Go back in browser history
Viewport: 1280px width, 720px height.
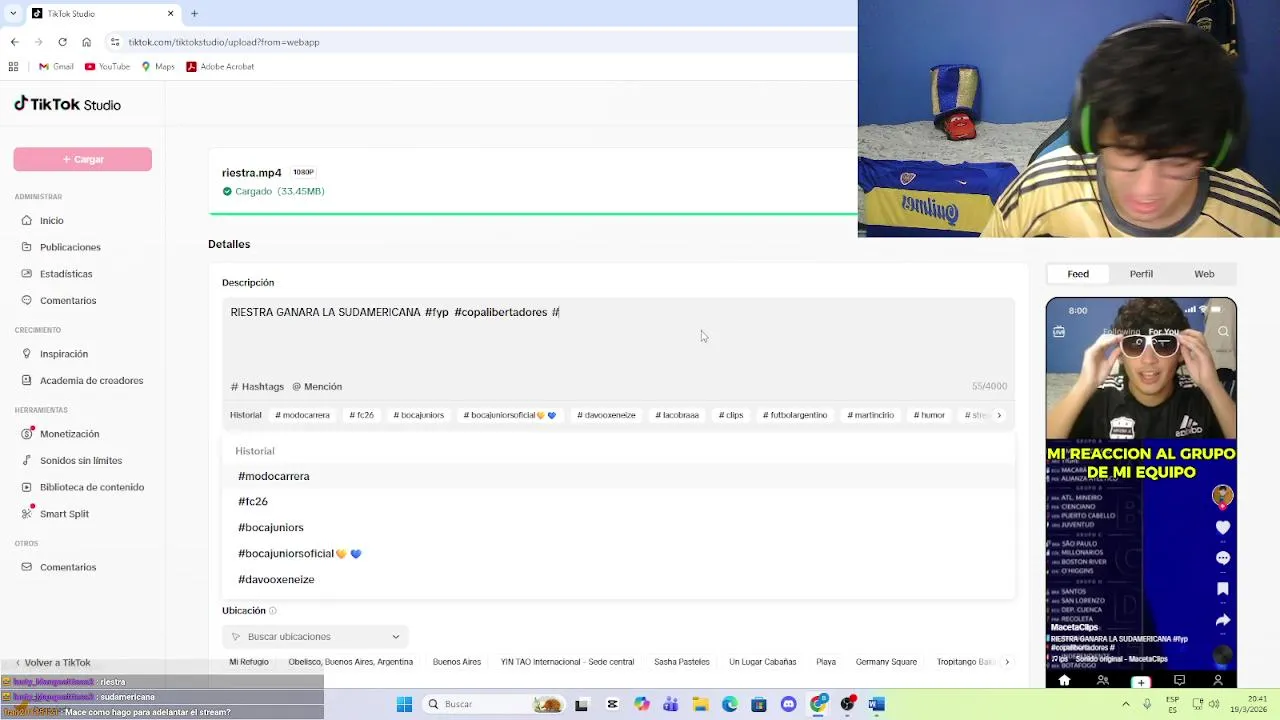(14, 42)
